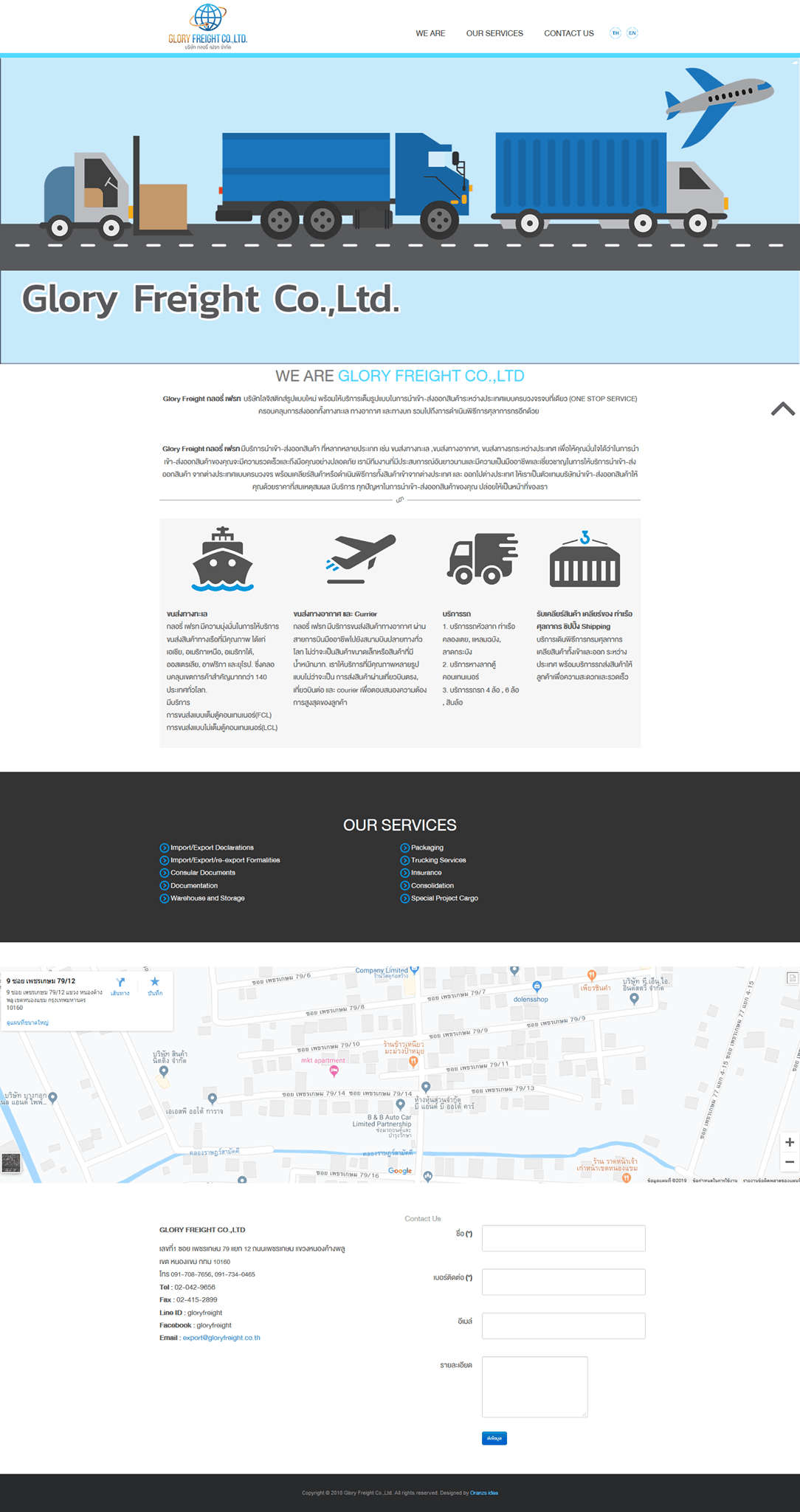Click the map directions arrow icon
This screenshot has width=800, height=1512.
pyautogui.click(x=120, y=983)
